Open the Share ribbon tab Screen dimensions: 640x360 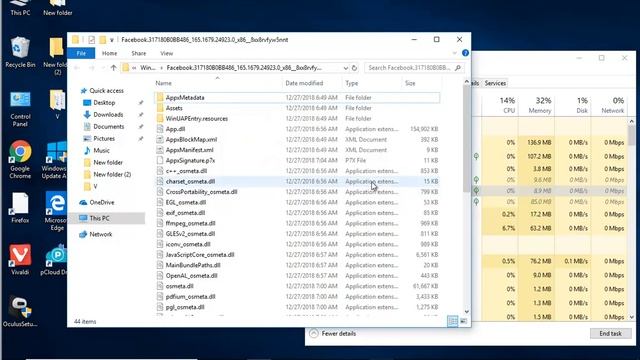click(139, 53)
